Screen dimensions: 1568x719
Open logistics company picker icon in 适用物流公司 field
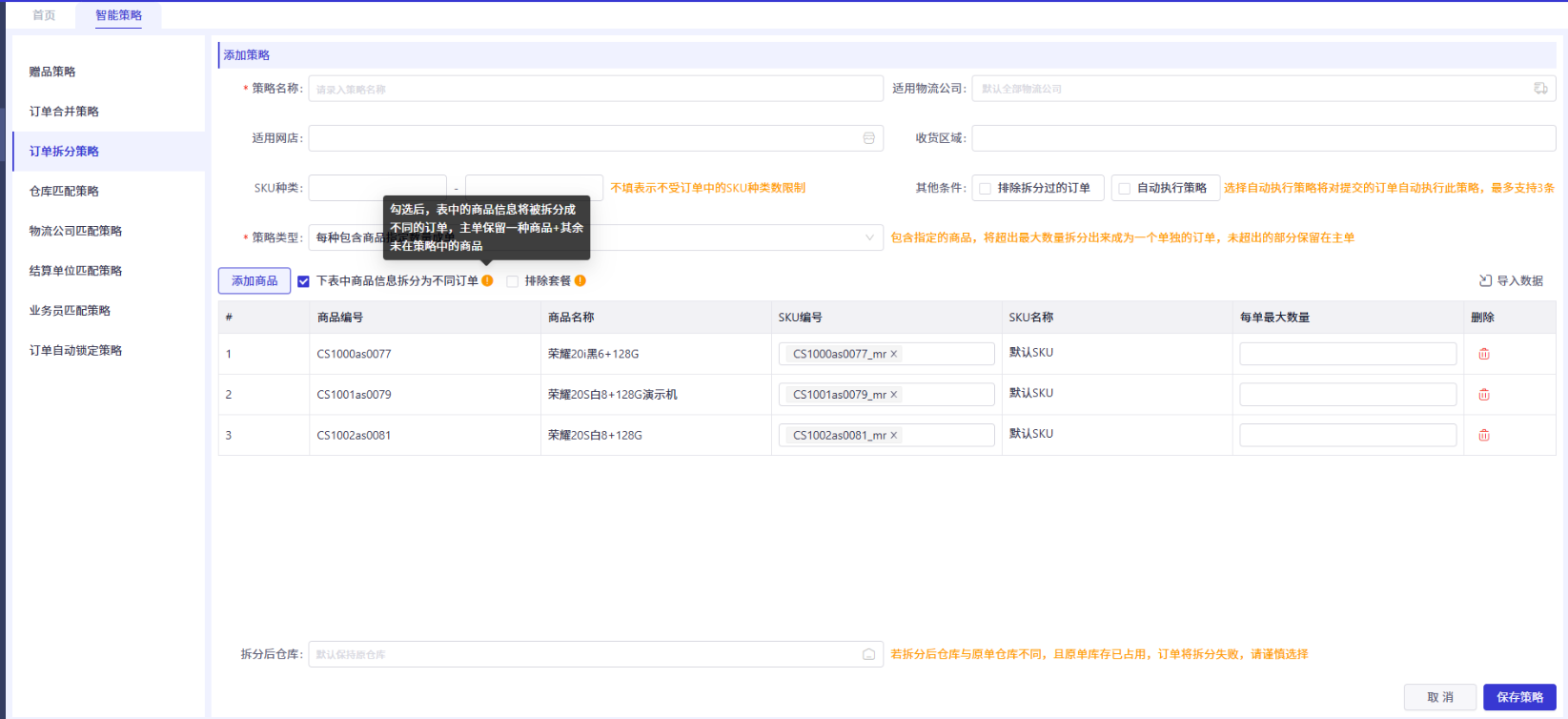(1540, 89)
